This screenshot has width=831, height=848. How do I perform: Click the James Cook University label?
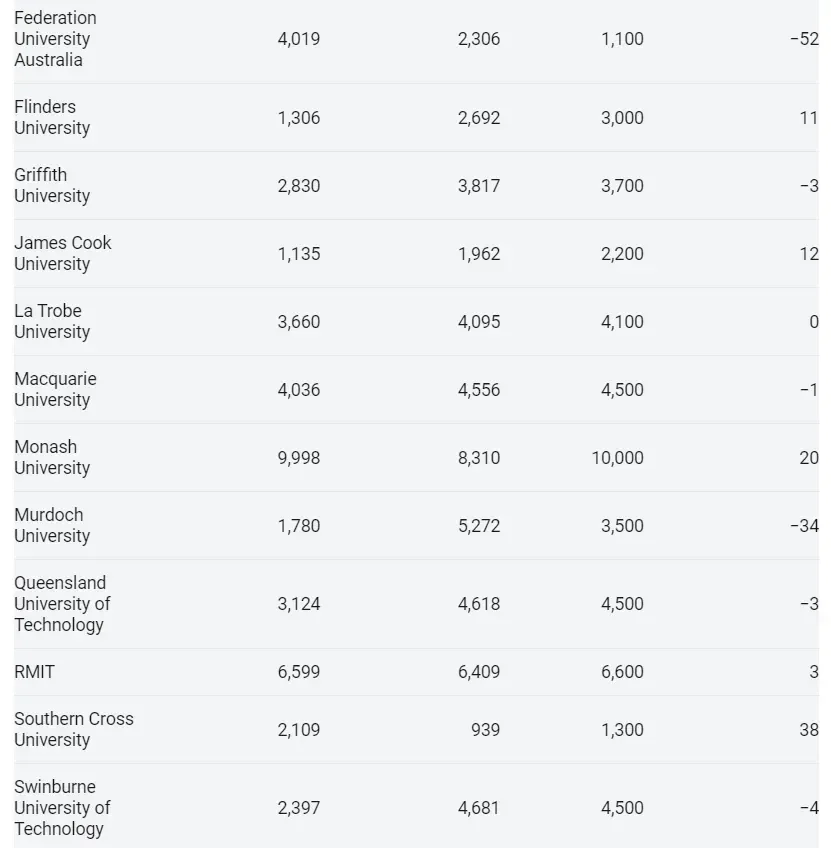click(x=63, y=253)
